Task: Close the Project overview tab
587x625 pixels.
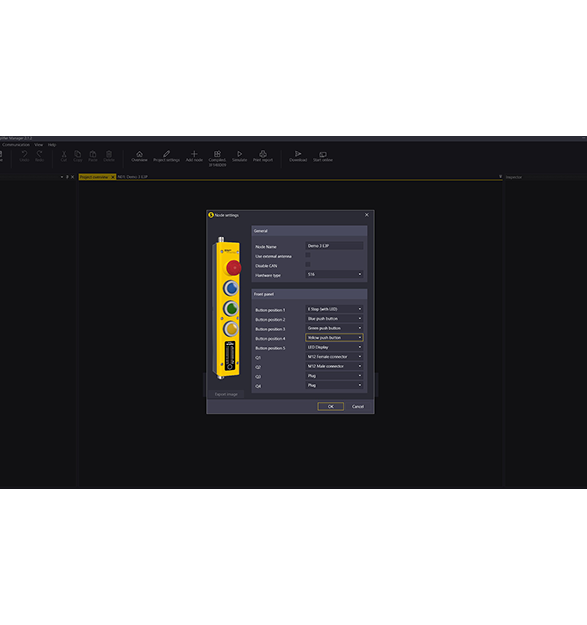Action: pyautogui.click(x=113, y=177)
